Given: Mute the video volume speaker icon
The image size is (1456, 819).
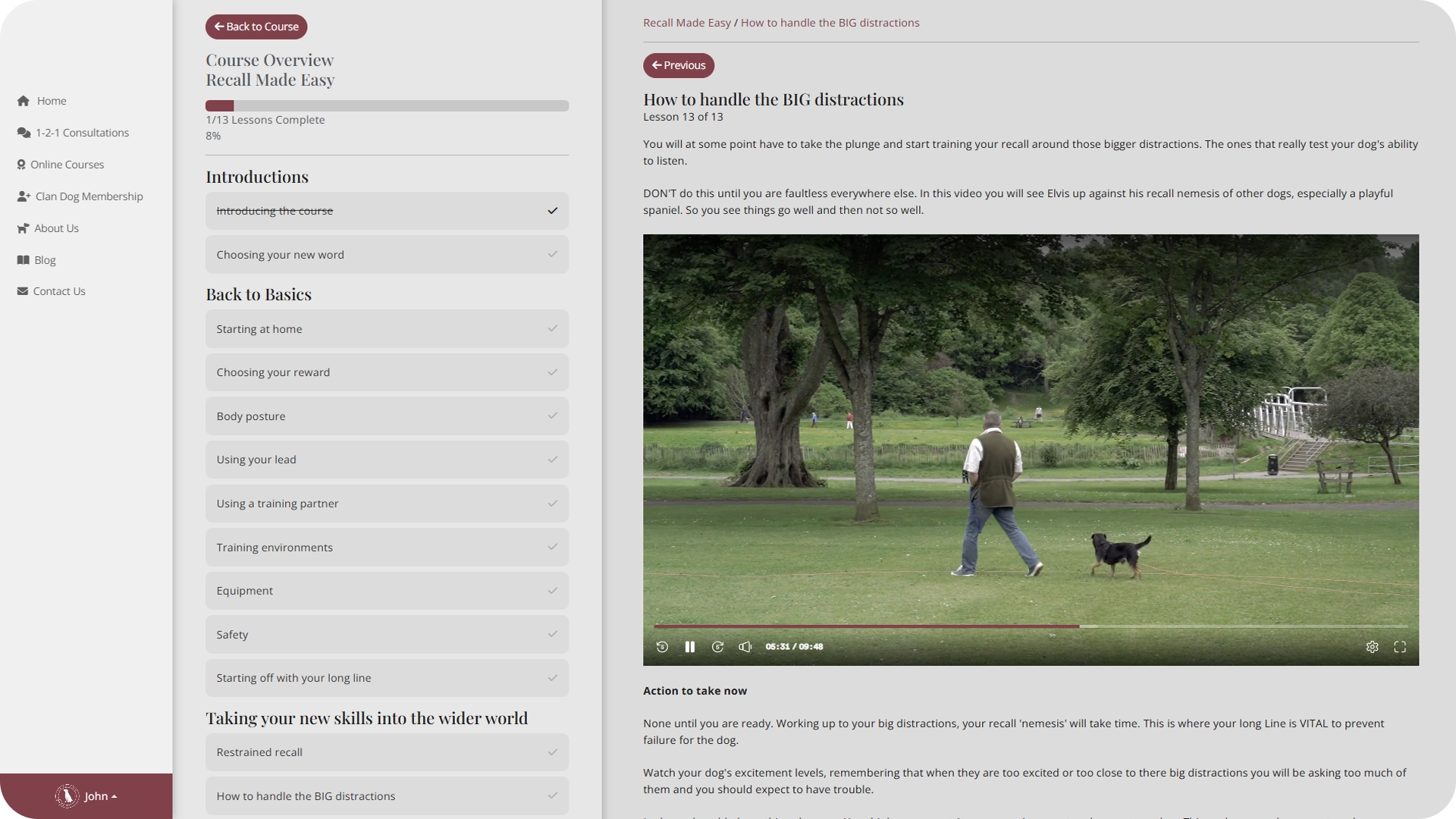Looking at the screenshot, I should [x=745, y=647].
